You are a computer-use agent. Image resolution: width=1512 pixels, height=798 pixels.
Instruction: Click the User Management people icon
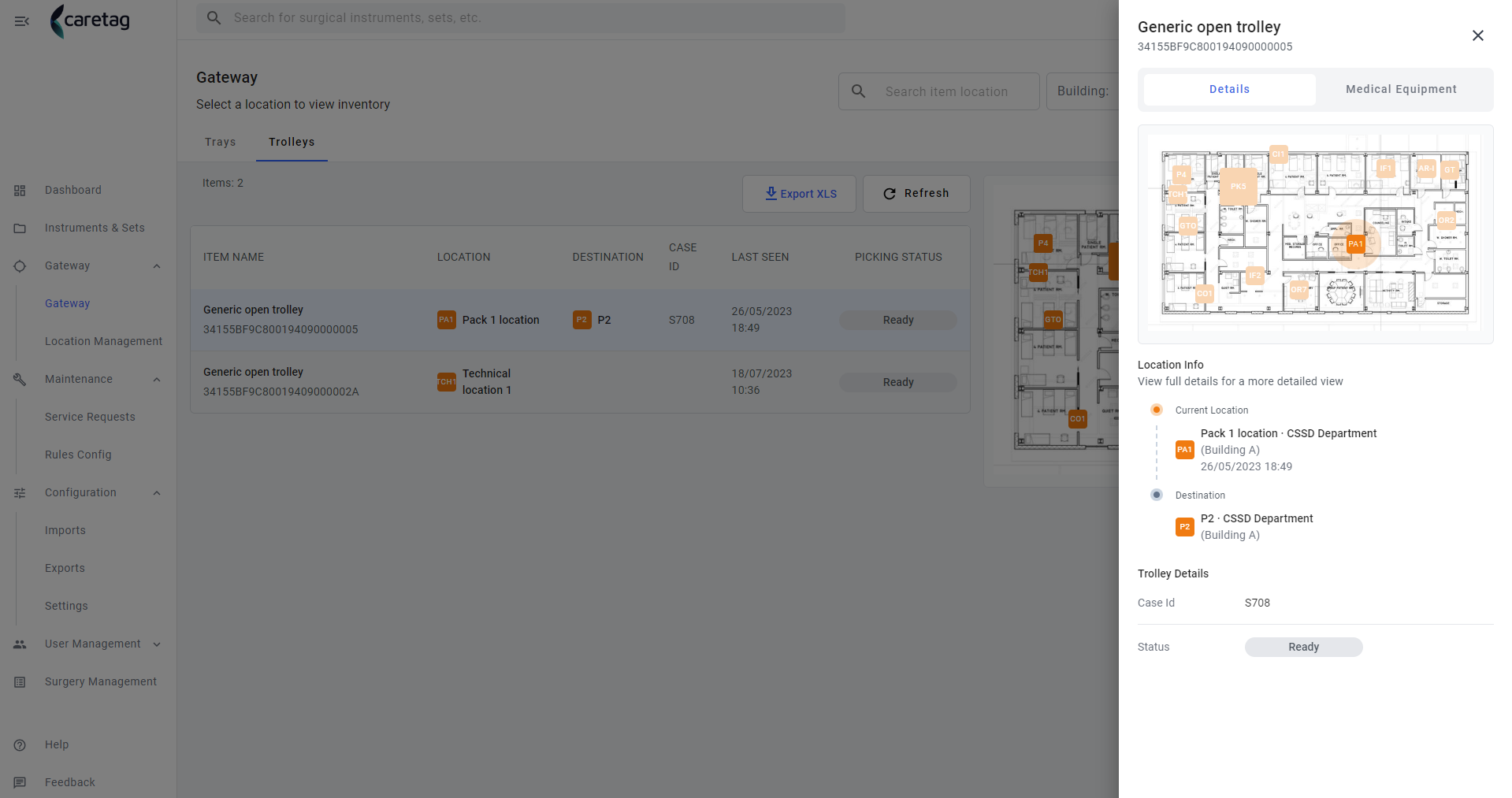pyautogui.click(x=20, y=644)
